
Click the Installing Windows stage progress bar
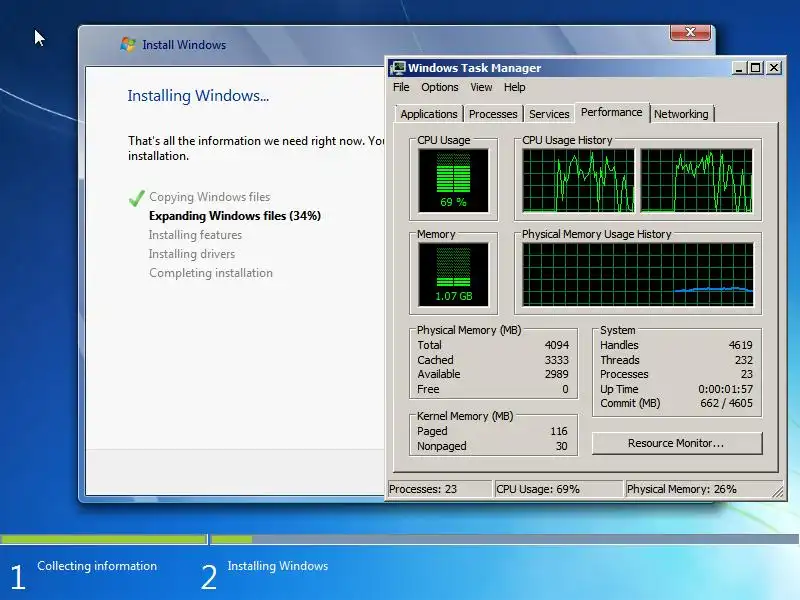[x=505, y=539]
